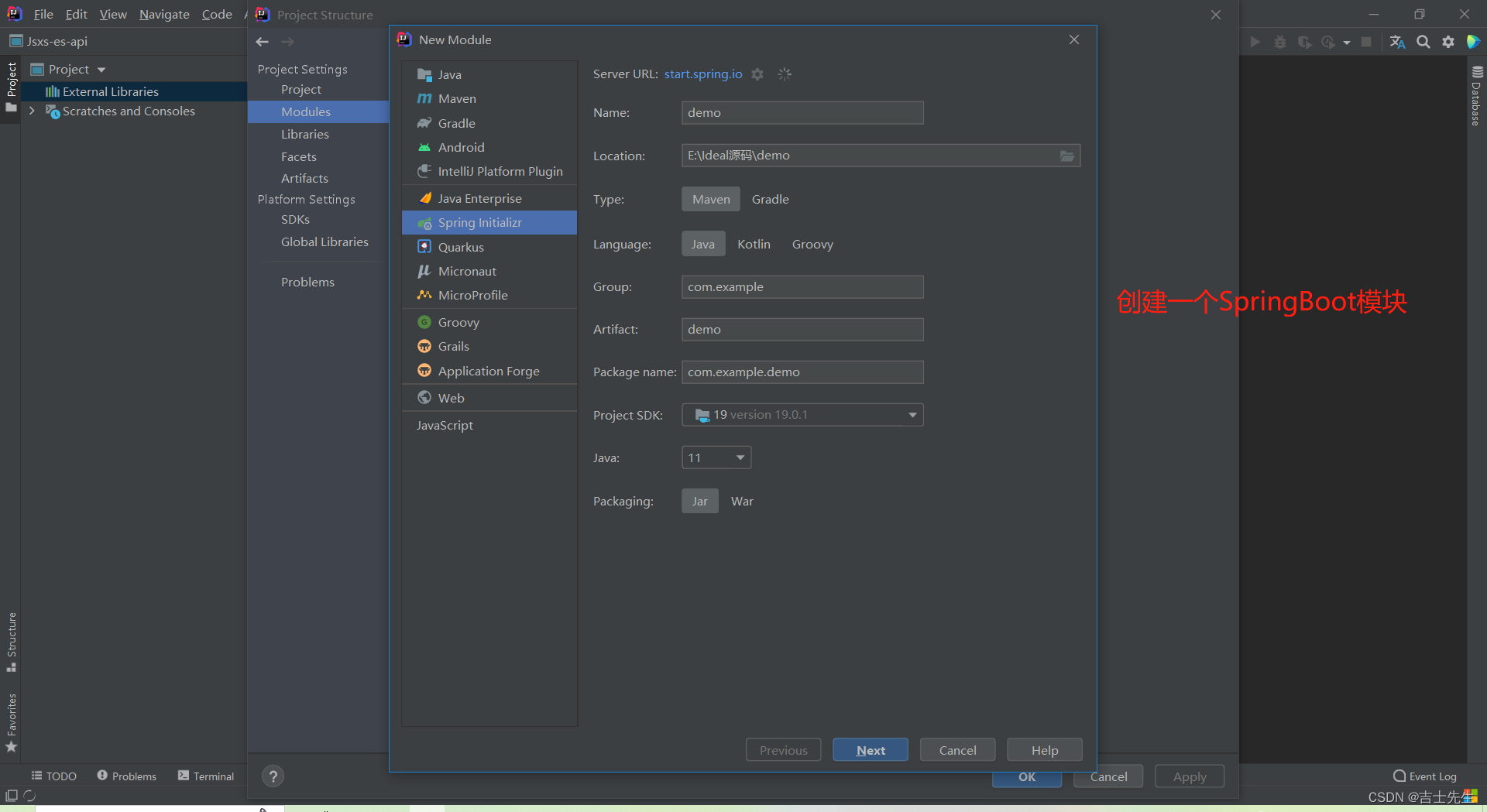Screen dimensions: 1487x812
Task: Select the Maven module type
Action: (489, 98)
